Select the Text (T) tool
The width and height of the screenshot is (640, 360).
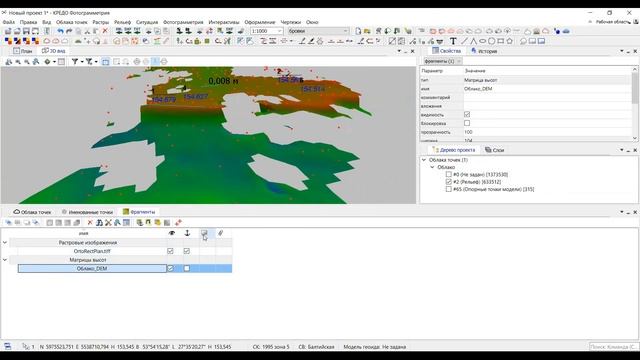click(x=453, y=41)
